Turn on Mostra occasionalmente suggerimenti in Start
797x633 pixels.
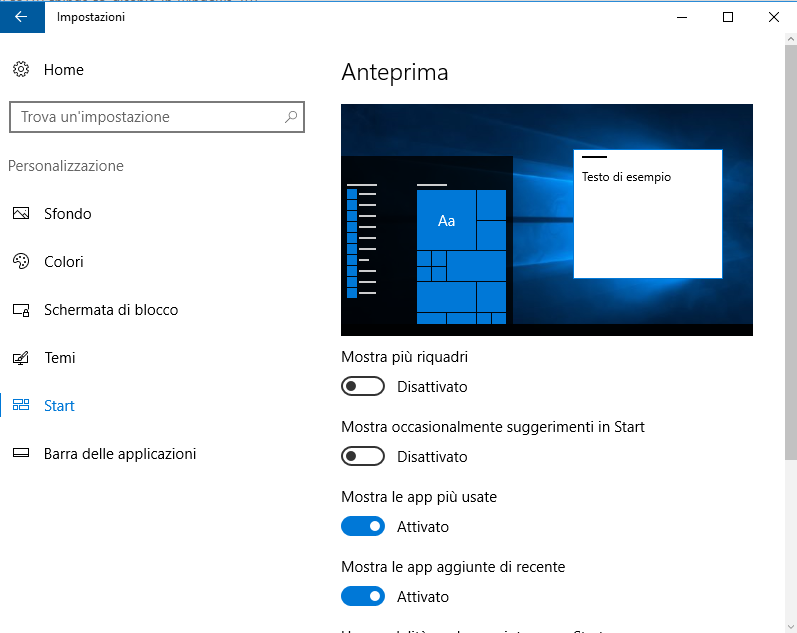363,456
